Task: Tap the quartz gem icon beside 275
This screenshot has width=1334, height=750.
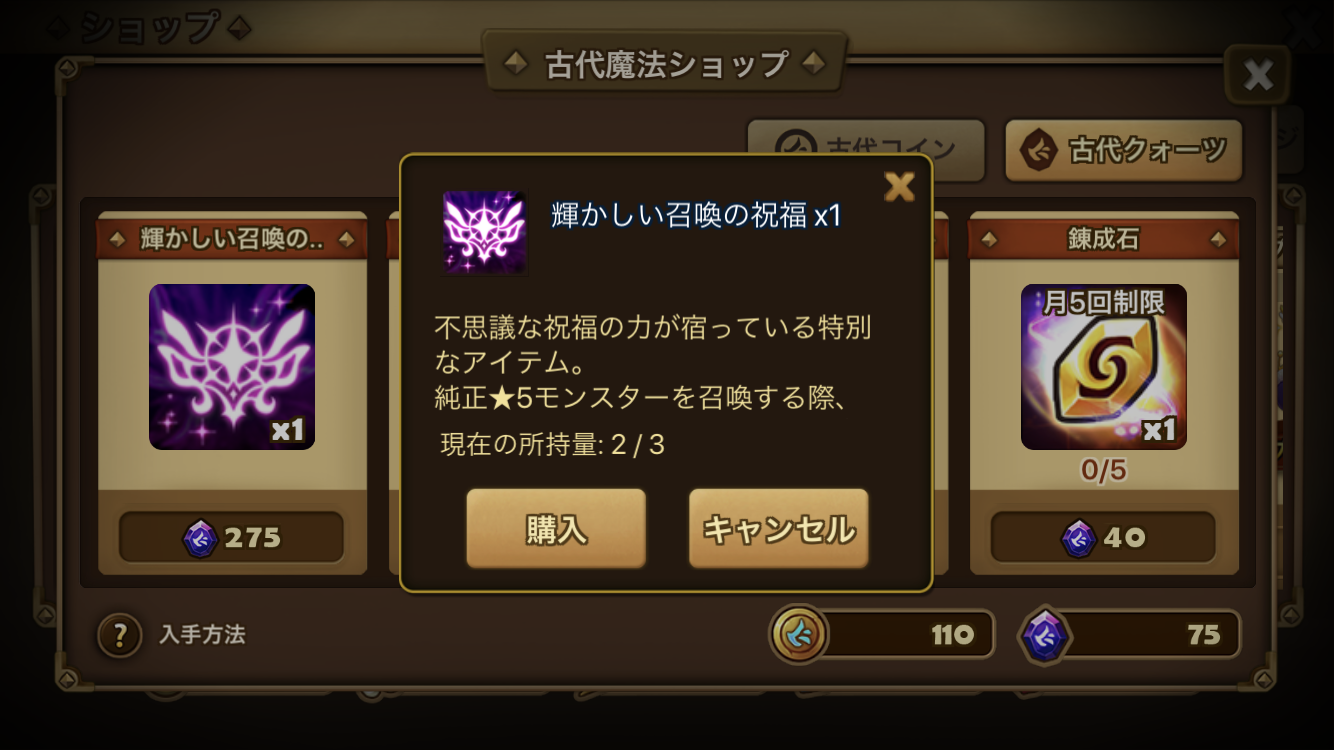Action: (200, 538)
